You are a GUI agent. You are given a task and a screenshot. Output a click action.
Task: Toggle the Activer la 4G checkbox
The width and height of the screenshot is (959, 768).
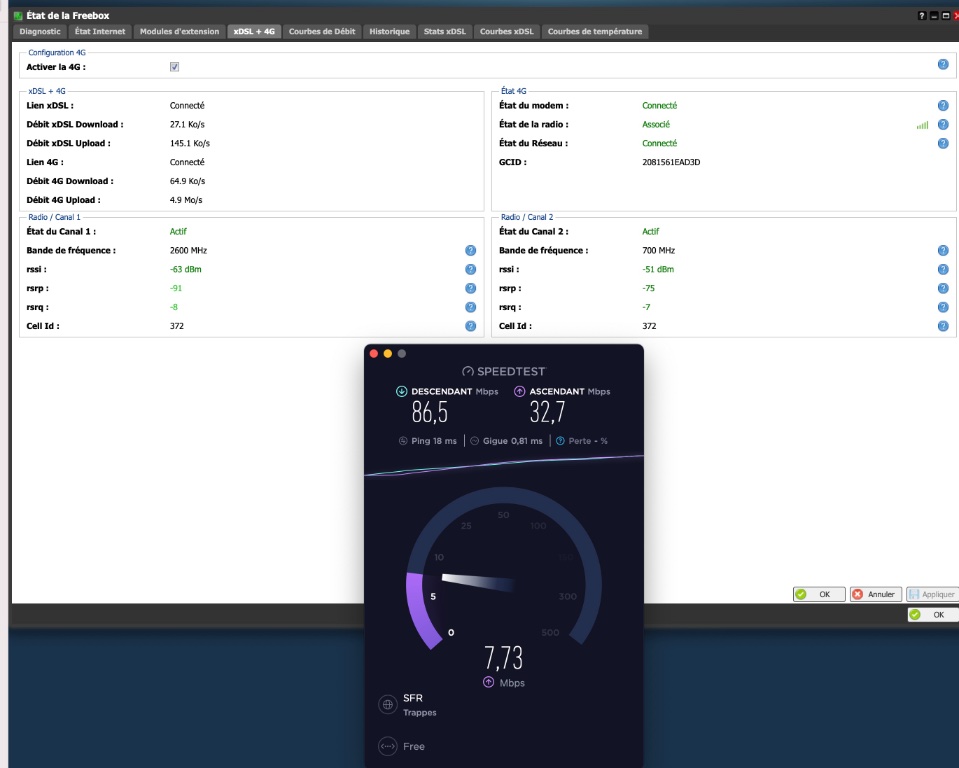(x=175, y=67)
